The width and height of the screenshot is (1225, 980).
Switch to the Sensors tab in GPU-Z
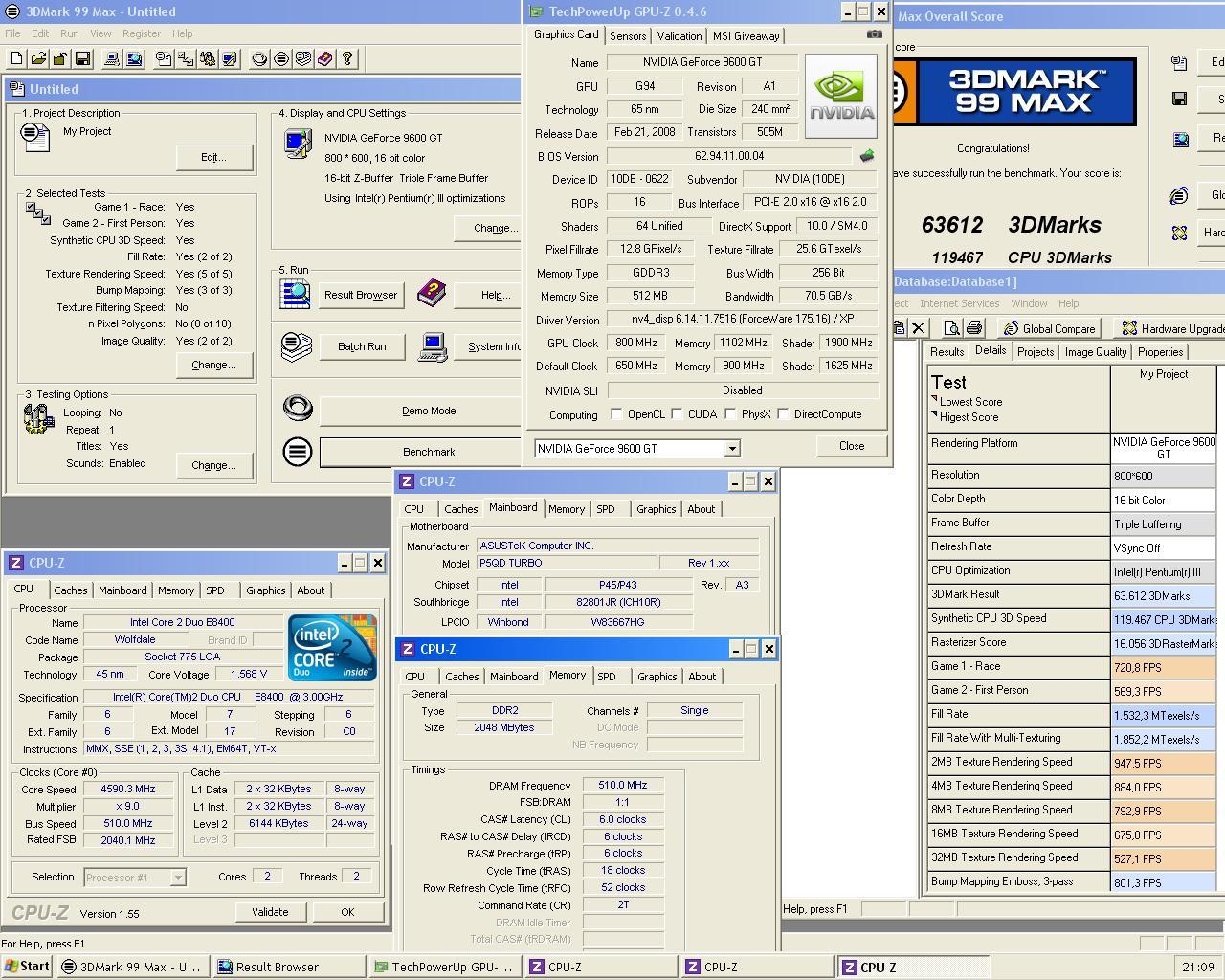628,36
